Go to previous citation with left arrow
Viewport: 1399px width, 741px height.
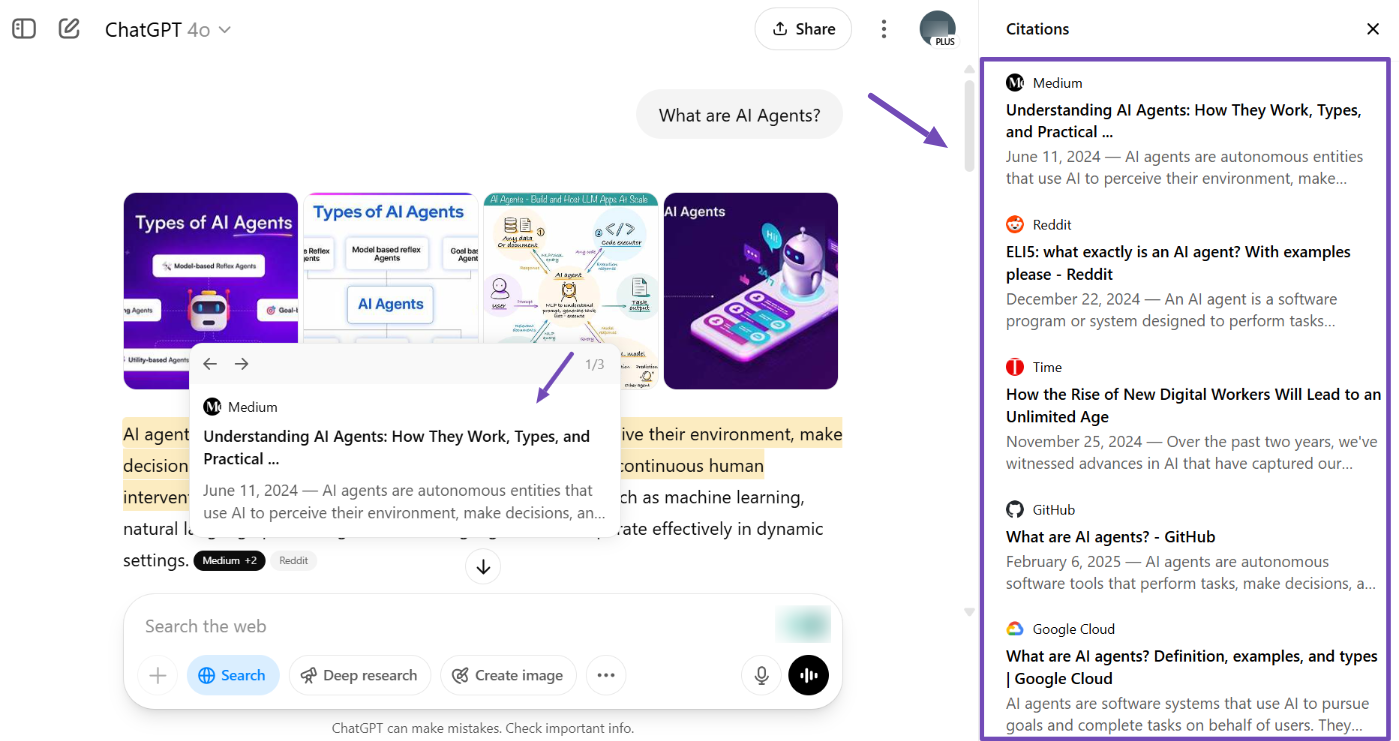coord(210,364)
